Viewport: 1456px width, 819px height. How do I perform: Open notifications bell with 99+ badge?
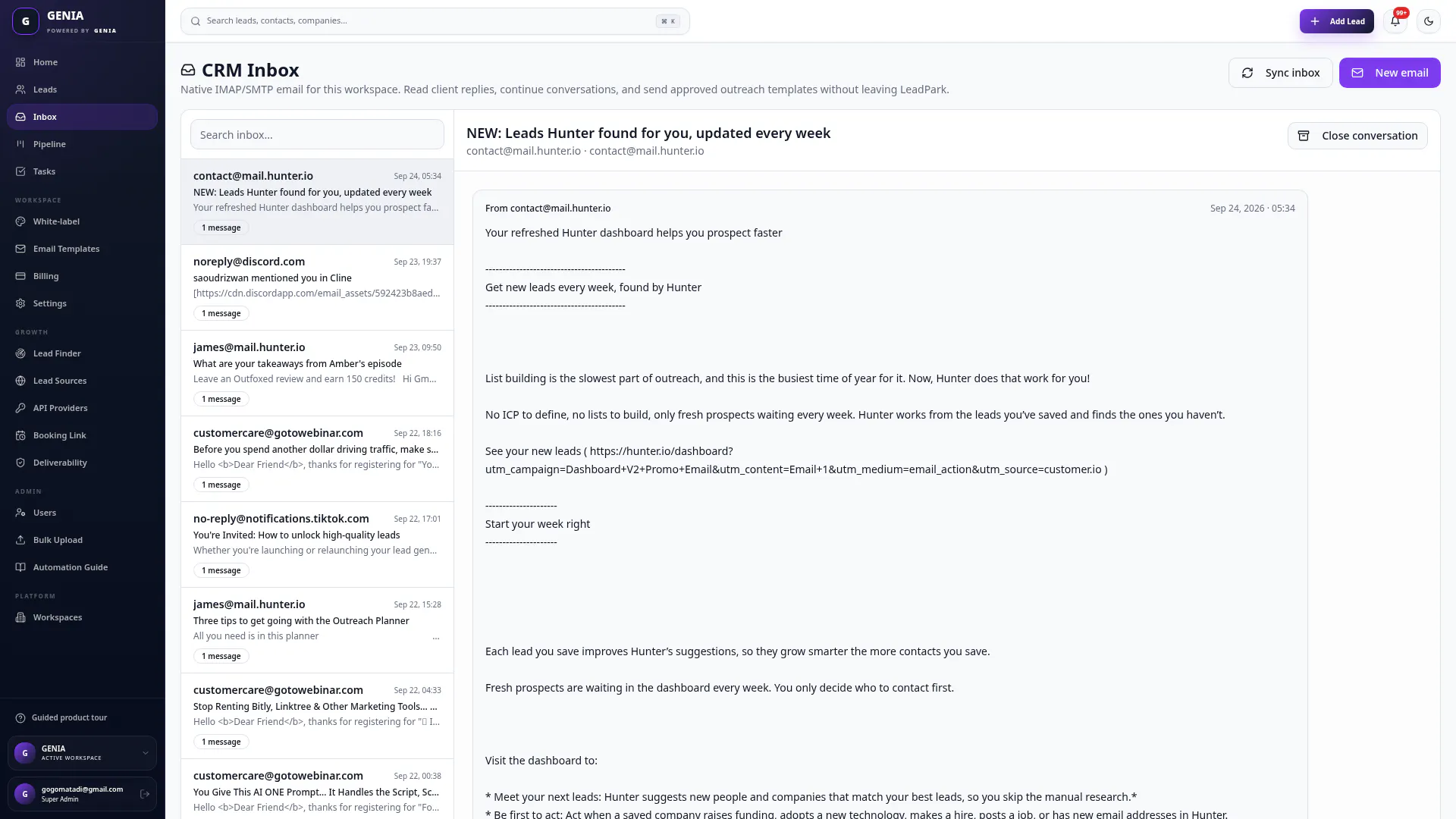(1395, 21)
